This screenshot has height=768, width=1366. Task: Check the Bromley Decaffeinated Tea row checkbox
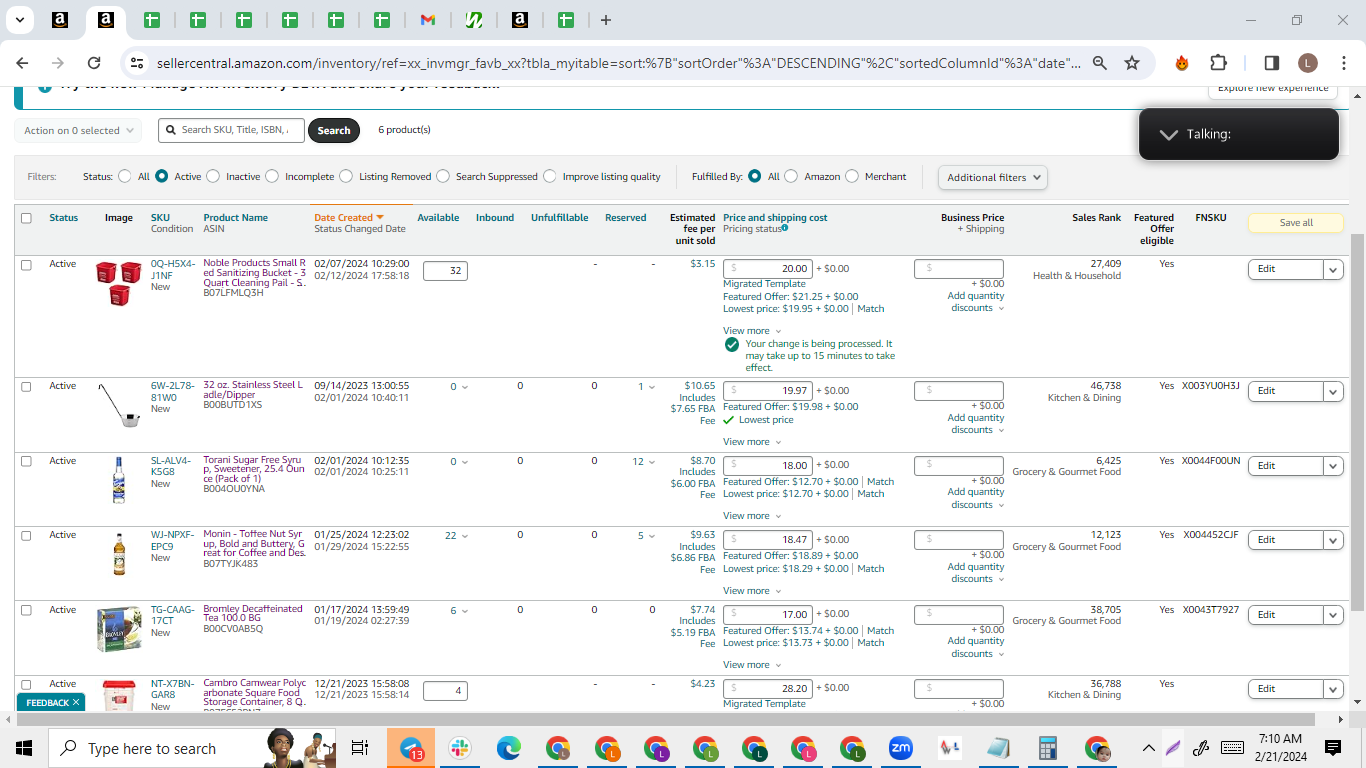(x=26, y=610)
